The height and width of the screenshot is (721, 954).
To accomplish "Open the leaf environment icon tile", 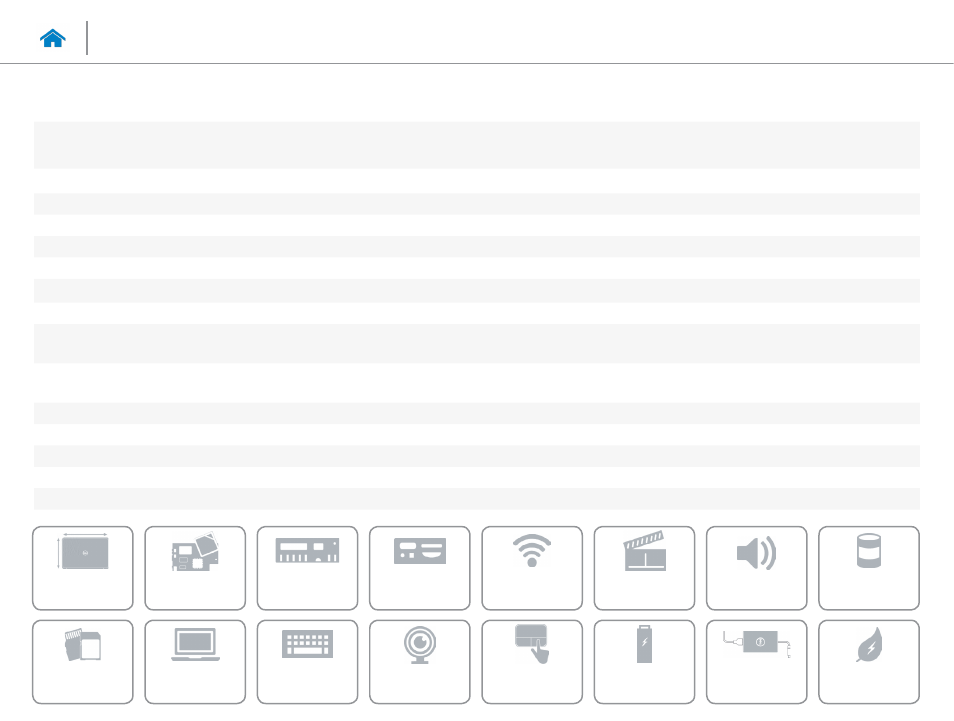I will tap(869, 662).
